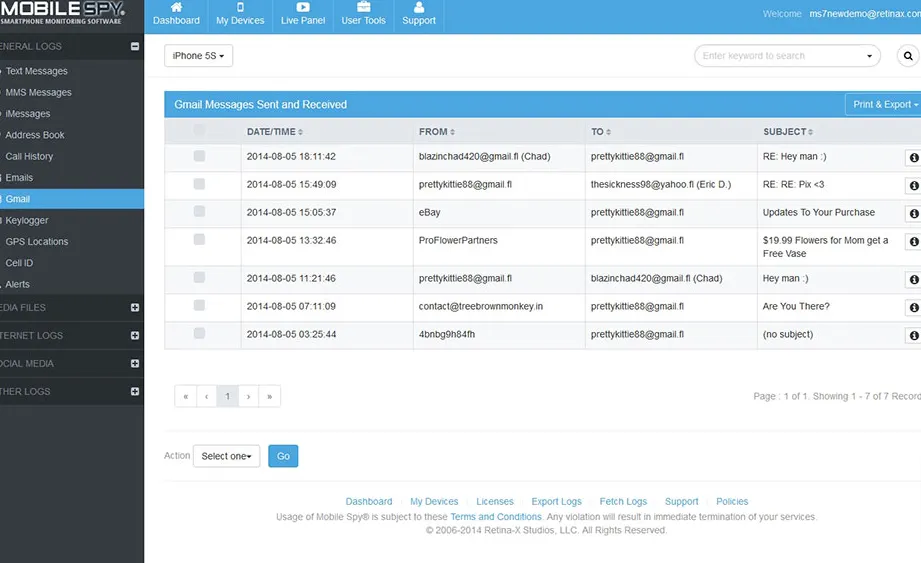Click the User Tools briefcase icon
This screenshot has height=563, width=921.
(x=364, y=7)
